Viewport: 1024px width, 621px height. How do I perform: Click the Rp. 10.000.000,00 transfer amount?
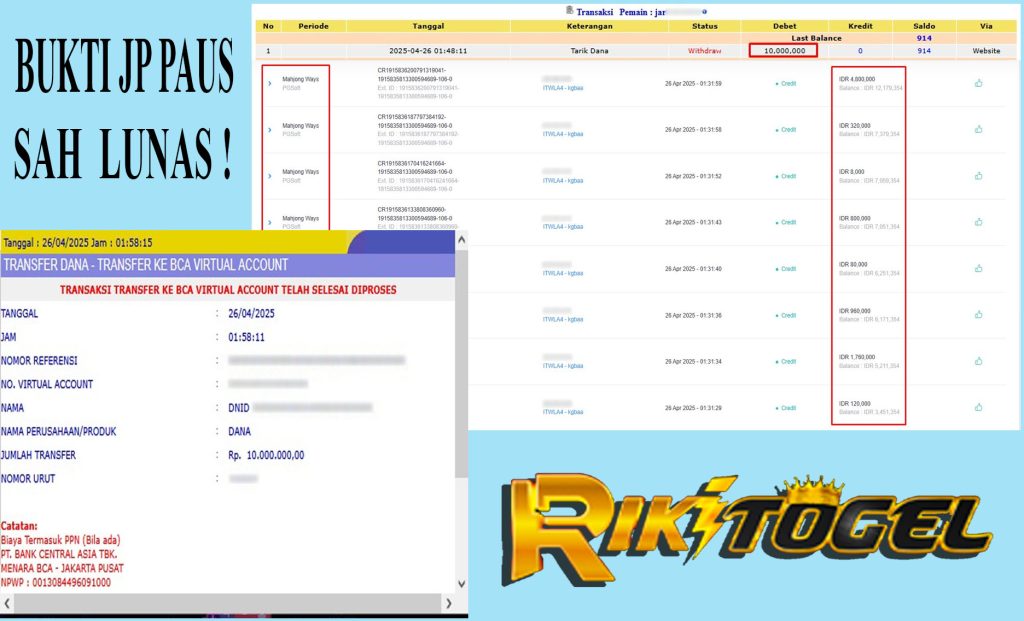(x=266, y=455)
